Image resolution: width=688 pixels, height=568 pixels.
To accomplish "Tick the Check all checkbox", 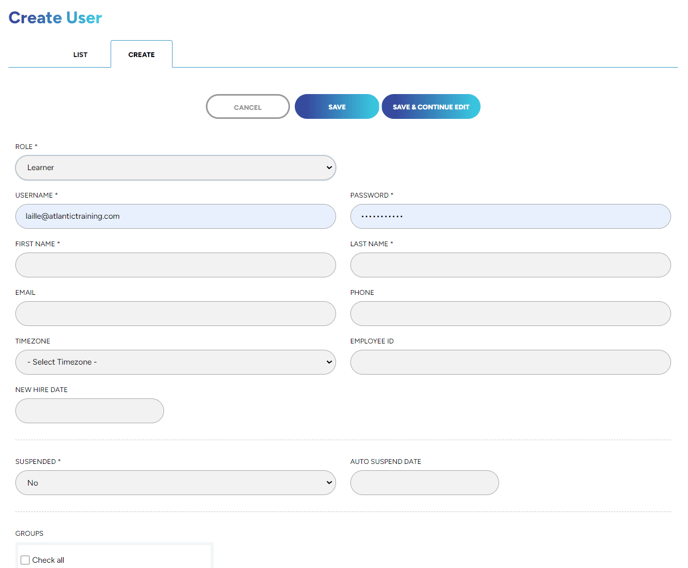I will 25,560.
